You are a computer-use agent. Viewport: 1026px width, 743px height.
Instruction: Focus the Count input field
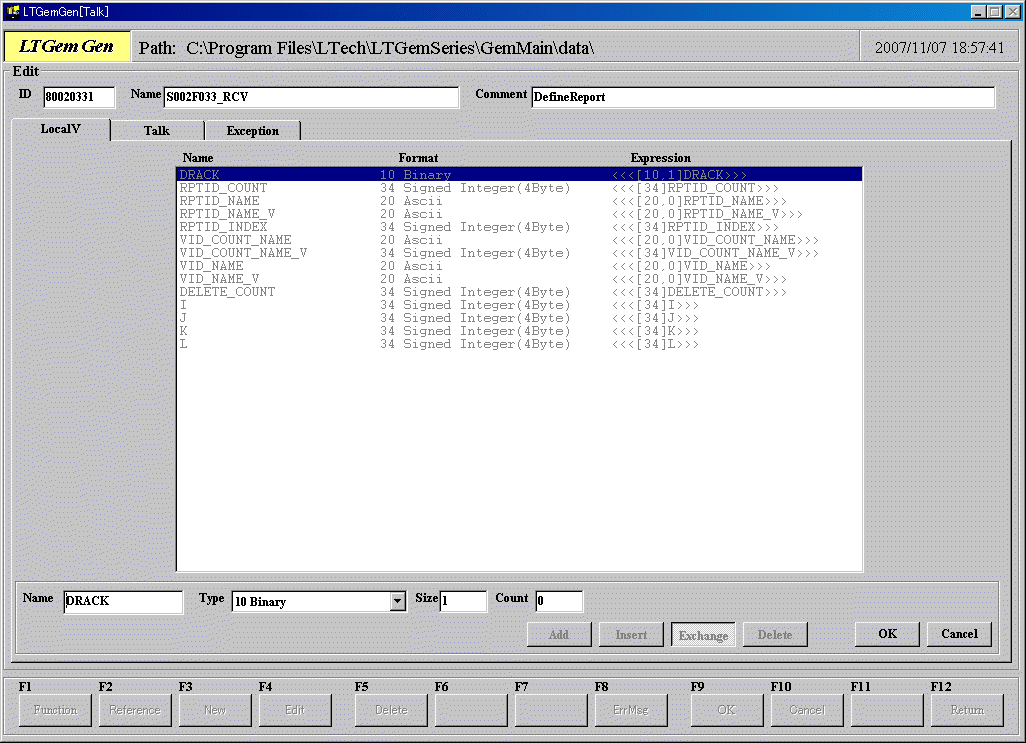pos(559,602)
